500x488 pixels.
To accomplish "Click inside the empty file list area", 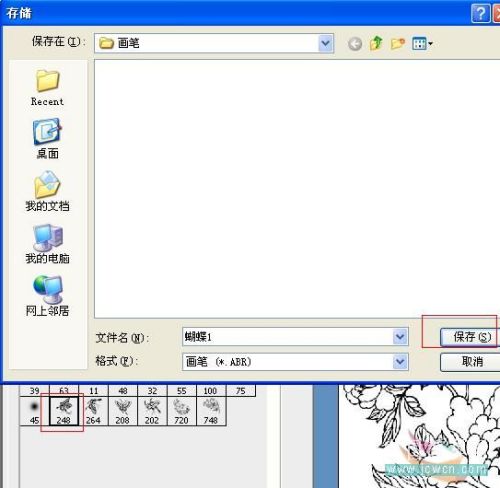I will click(x=297, y=188).
